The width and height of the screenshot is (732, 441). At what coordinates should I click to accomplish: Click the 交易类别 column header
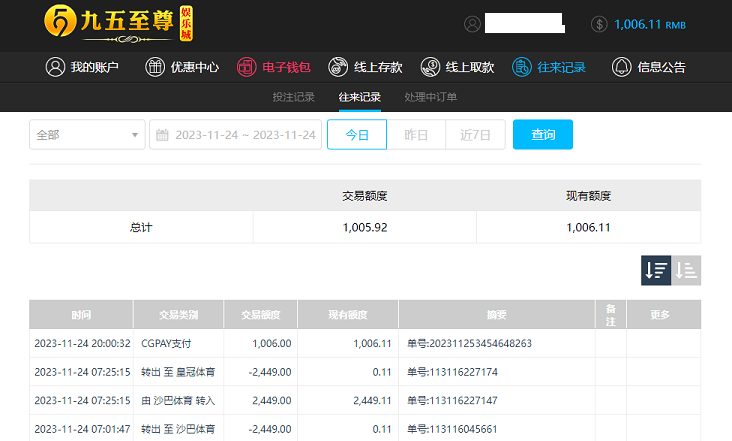[178, 315]
